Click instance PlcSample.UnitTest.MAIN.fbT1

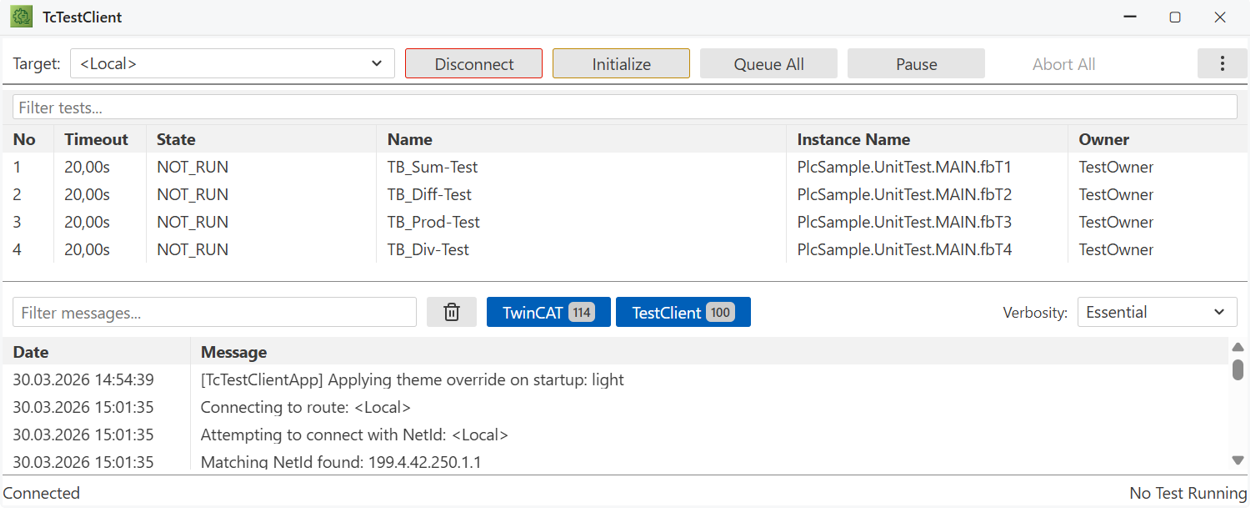click(x=904, y=167)
